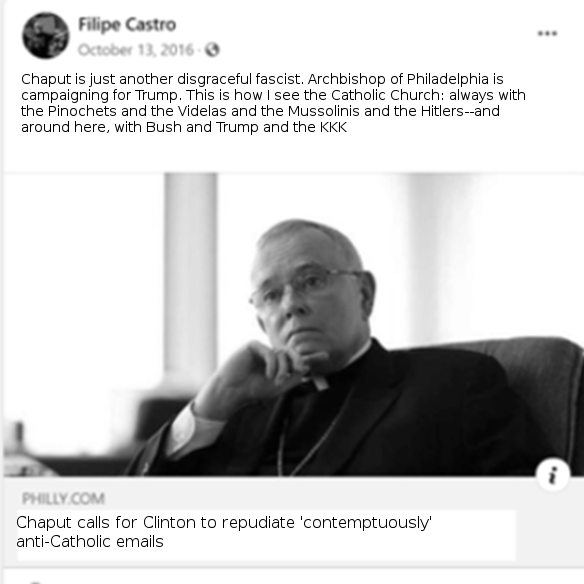Viewport: 584px width, 584px height.
Task: Click post text ending 'Trump and the KKK'
Action: [x=184, y=127]
